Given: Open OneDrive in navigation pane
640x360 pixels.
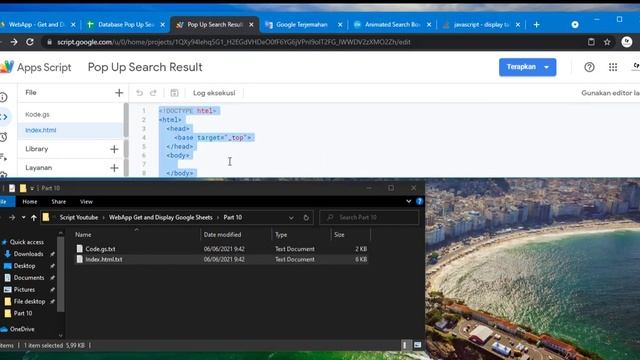Looking at the screenshot, I should tap(22, 329).
